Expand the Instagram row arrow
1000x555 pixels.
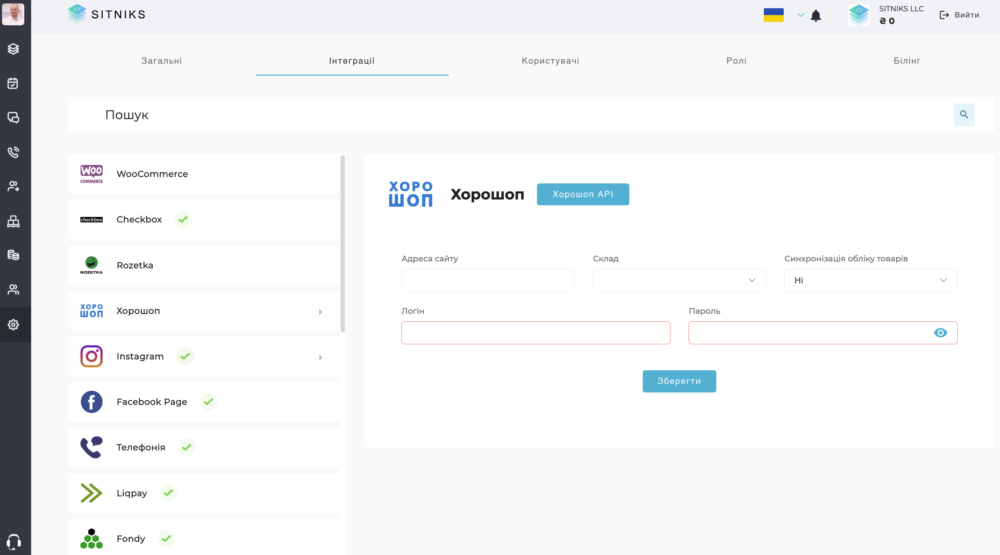(x=321, y=357)
